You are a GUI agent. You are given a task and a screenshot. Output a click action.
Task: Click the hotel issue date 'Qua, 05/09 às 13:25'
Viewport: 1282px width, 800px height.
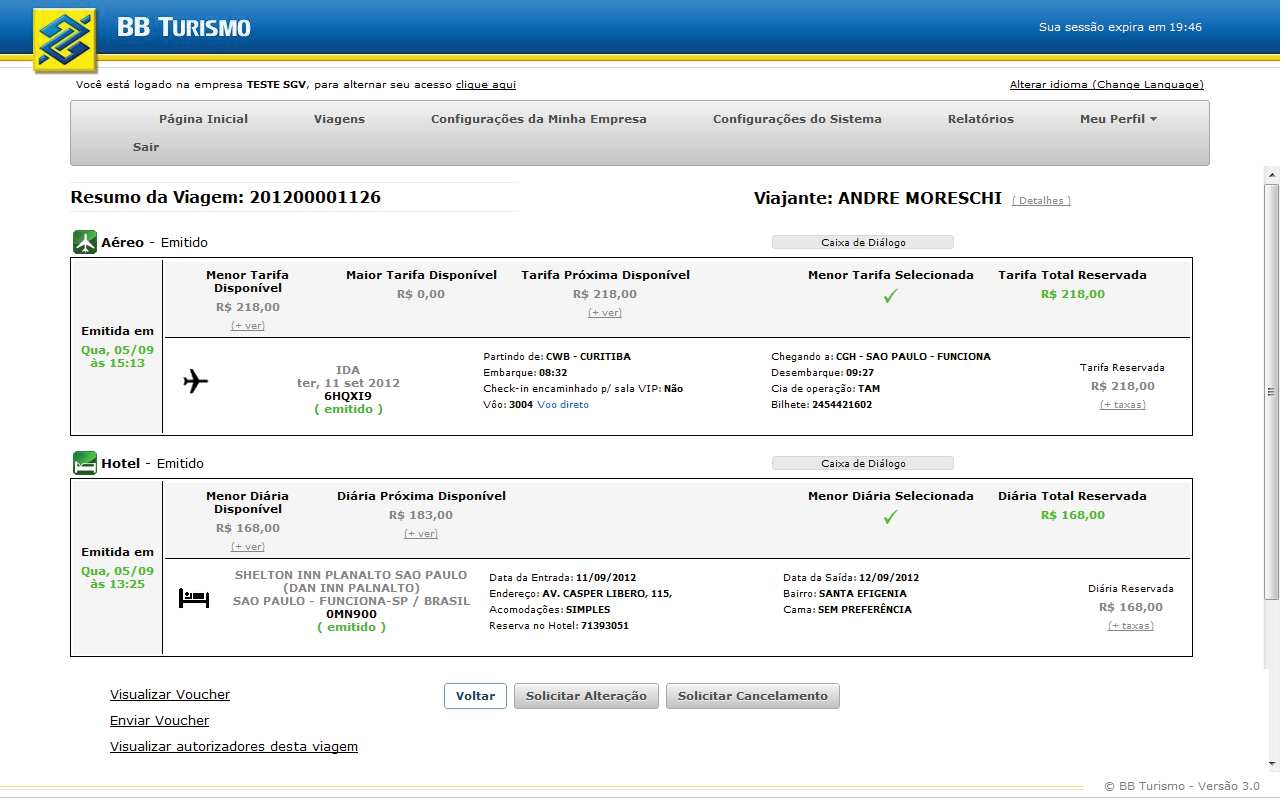118,577
